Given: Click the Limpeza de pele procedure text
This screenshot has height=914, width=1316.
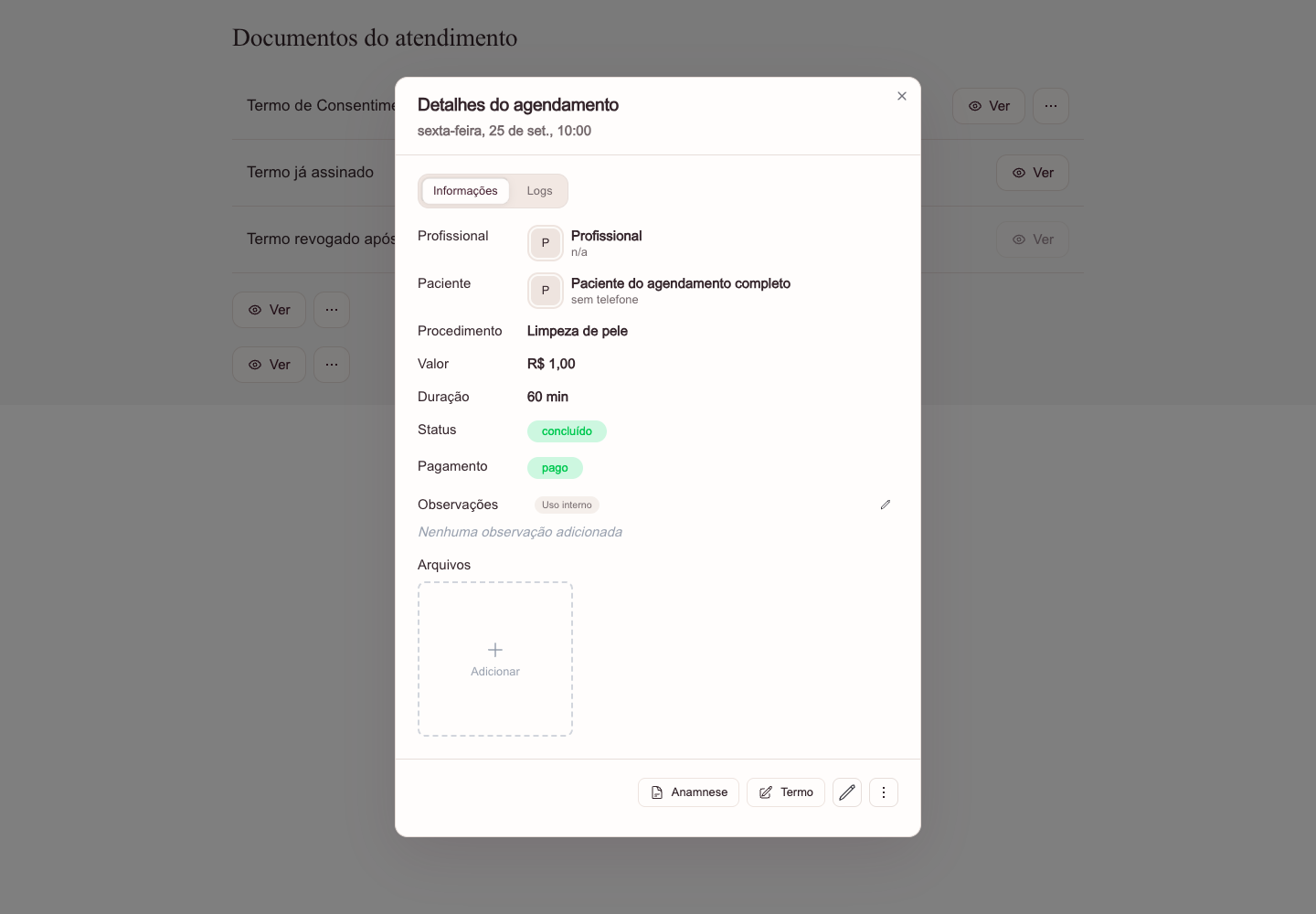Looking at the screenshot, I should (578, 331).
